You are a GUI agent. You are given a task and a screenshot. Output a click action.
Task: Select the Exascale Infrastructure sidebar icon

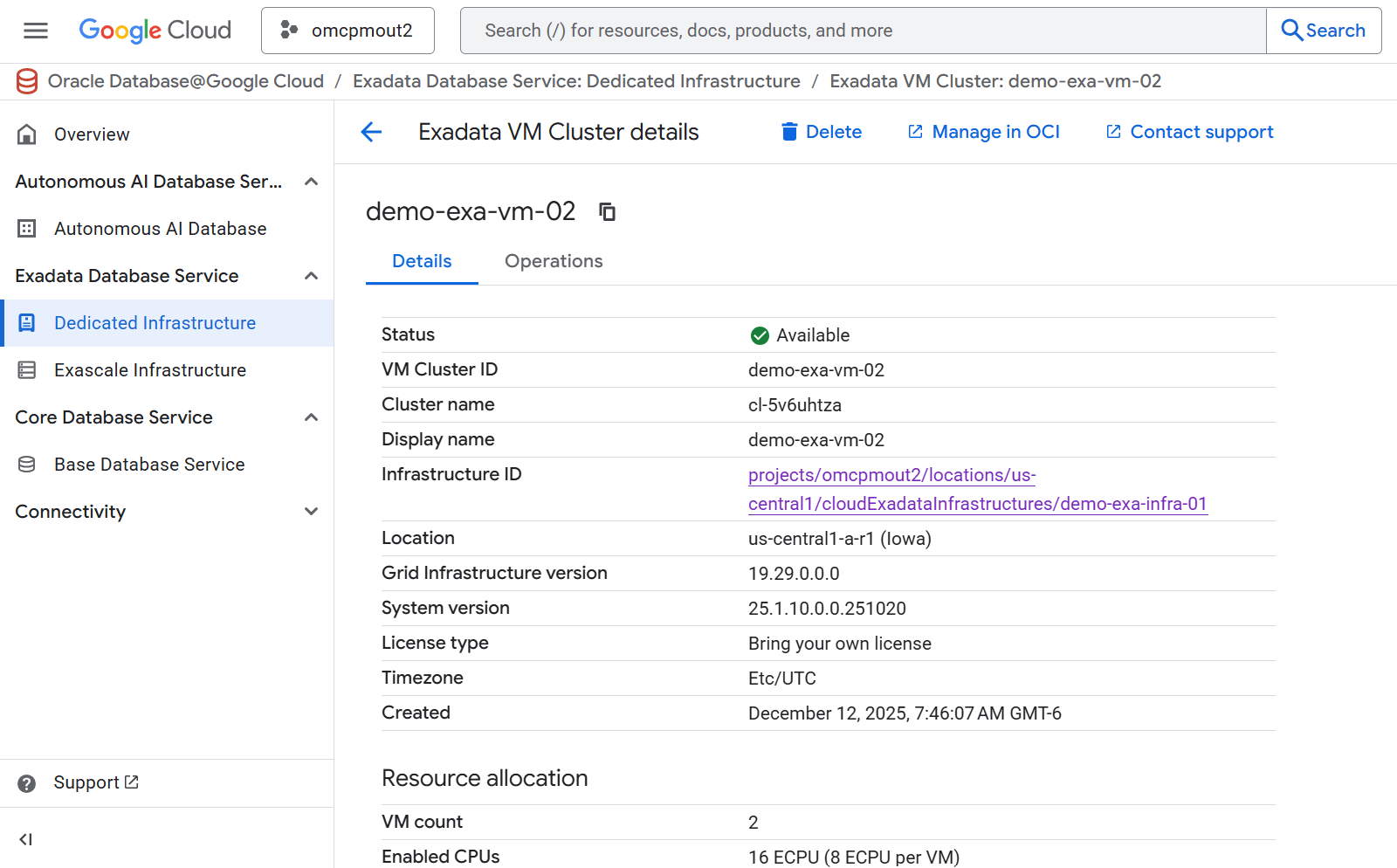(27, 369)
